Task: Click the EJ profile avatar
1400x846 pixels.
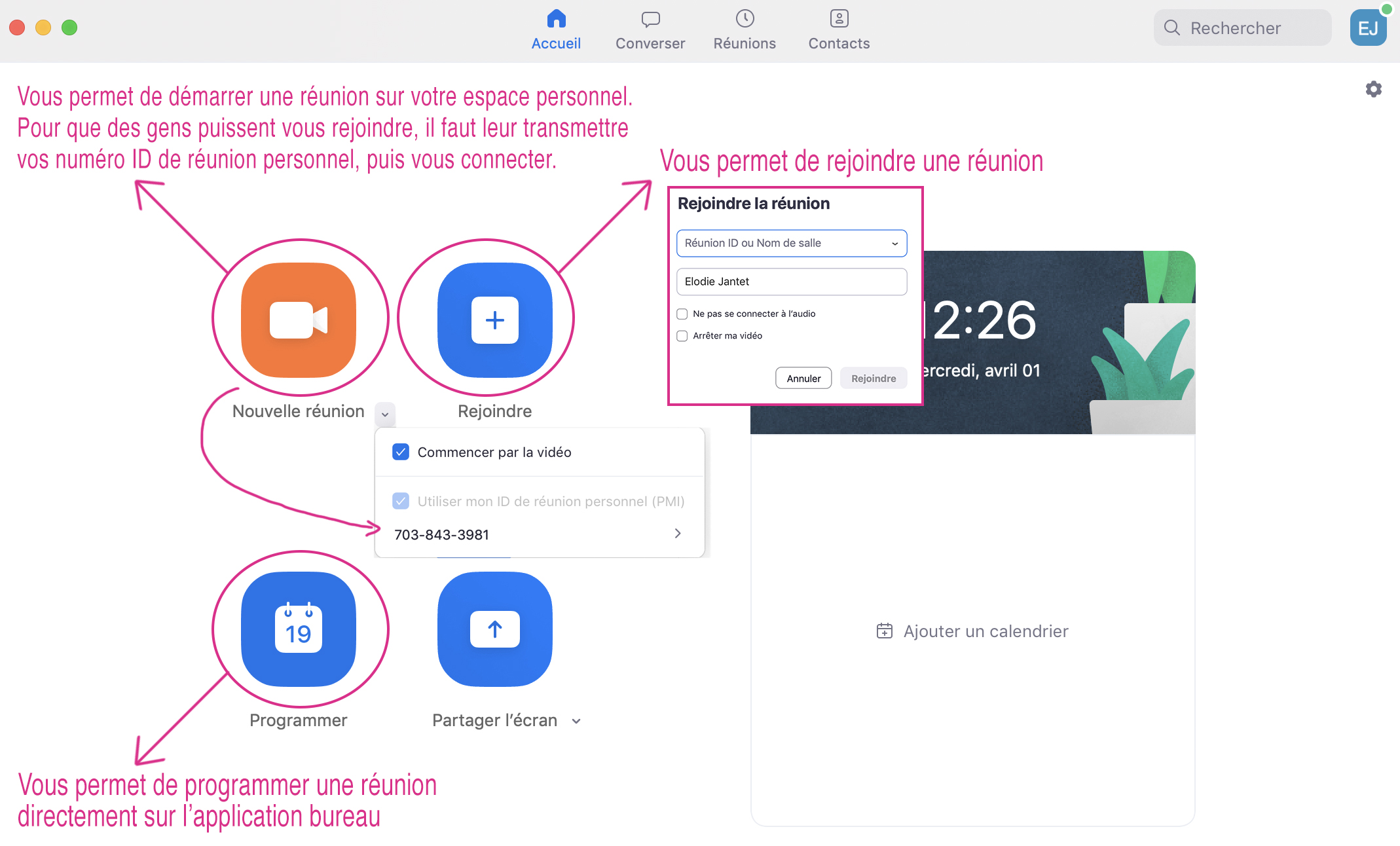Action: (1368, 28)
